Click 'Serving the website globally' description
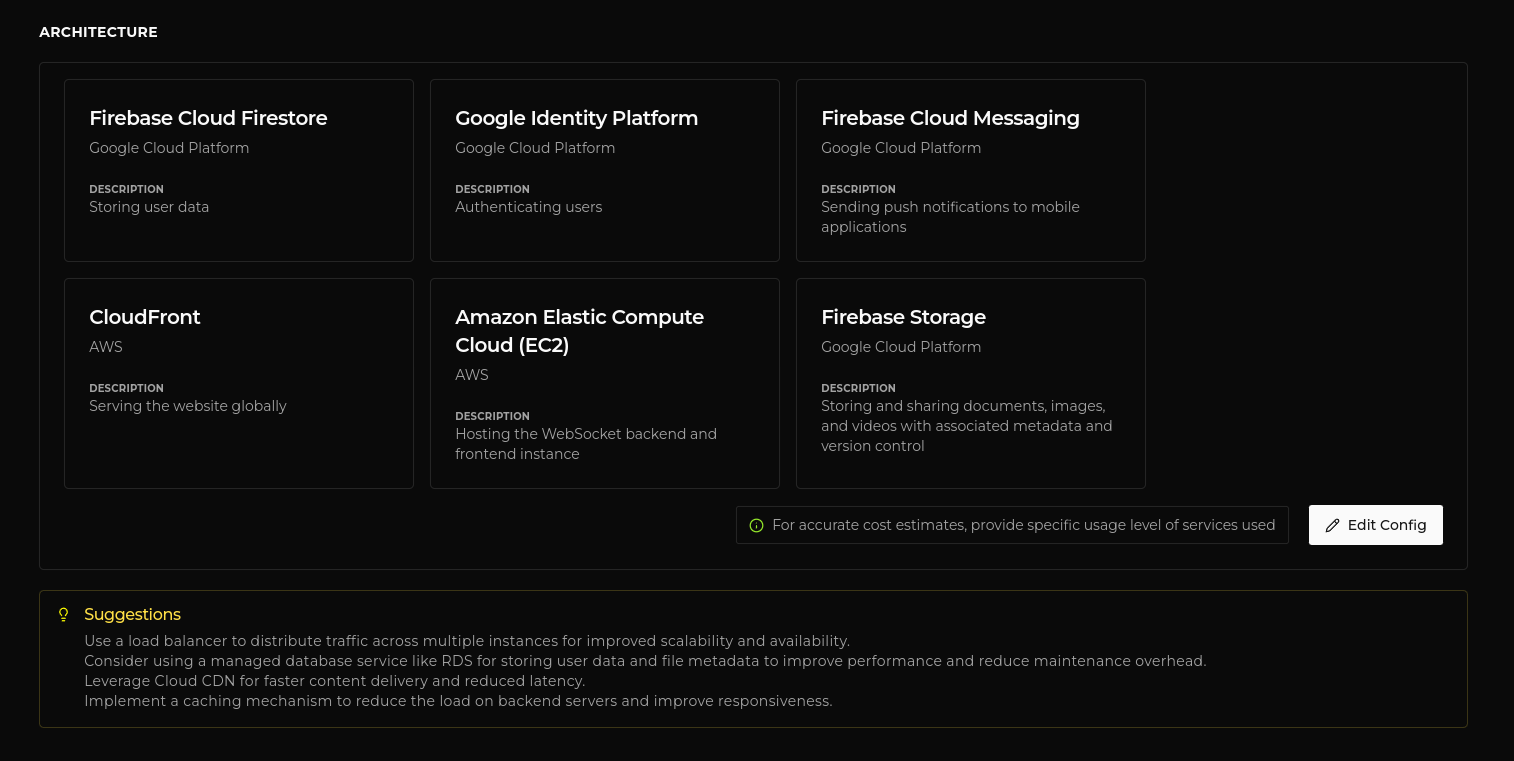 point(188,406)
